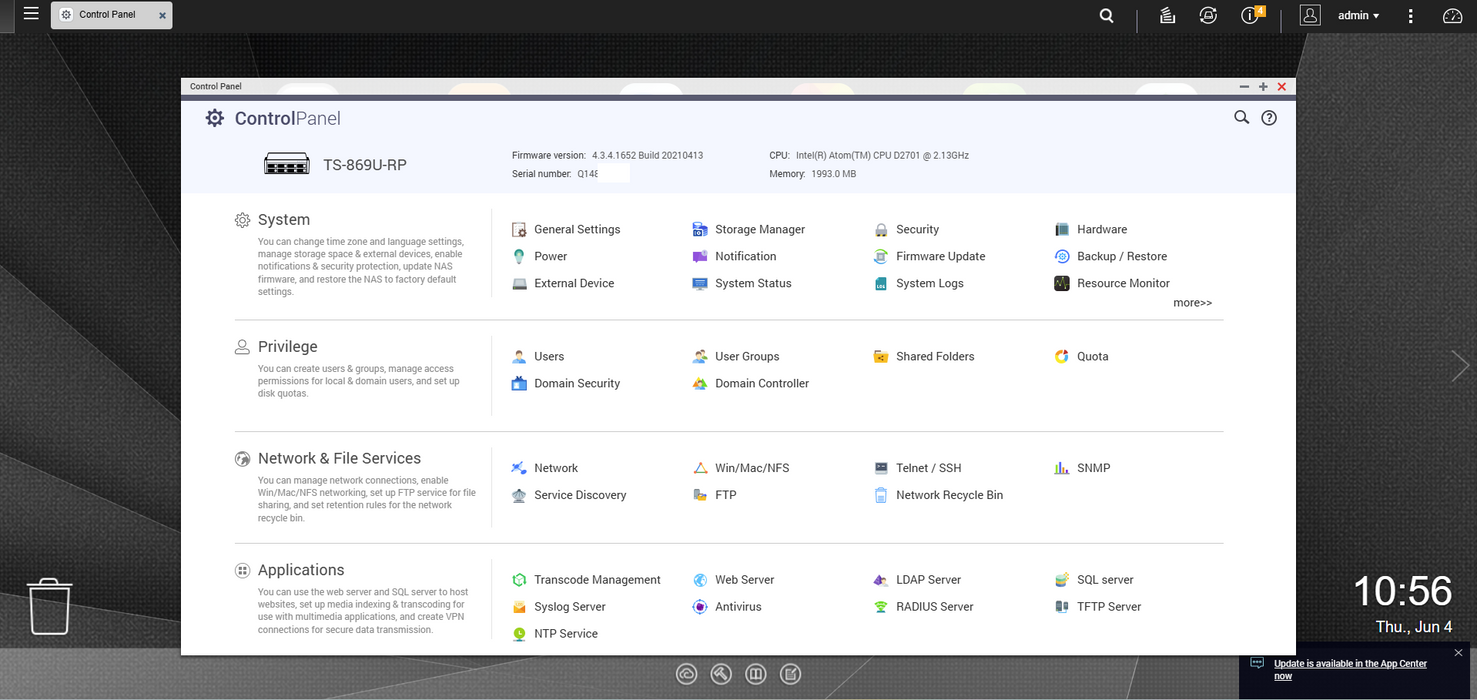Expand the admin user dropdown
Screen dimensions: 1477x700
[x=1358, y=16]
